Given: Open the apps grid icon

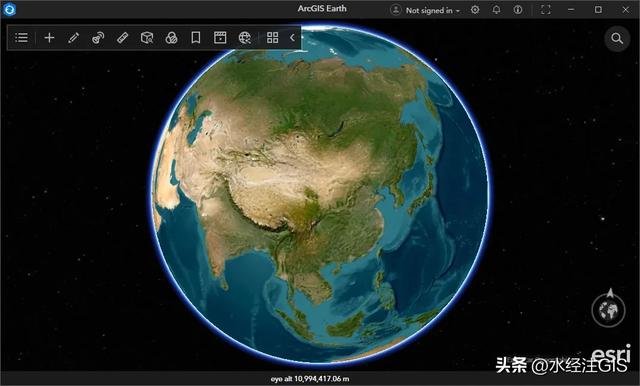Looking at the screenshot, I should click(x=273, y=38).
